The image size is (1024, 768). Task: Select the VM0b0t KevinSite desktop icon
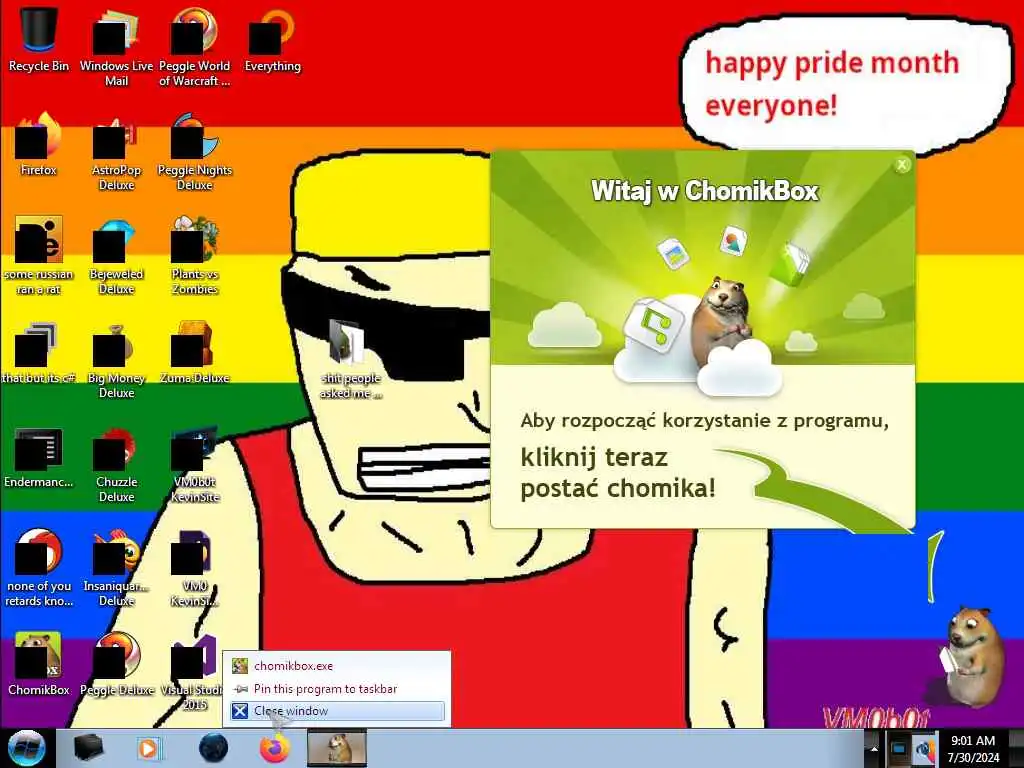tap(195, 462)
